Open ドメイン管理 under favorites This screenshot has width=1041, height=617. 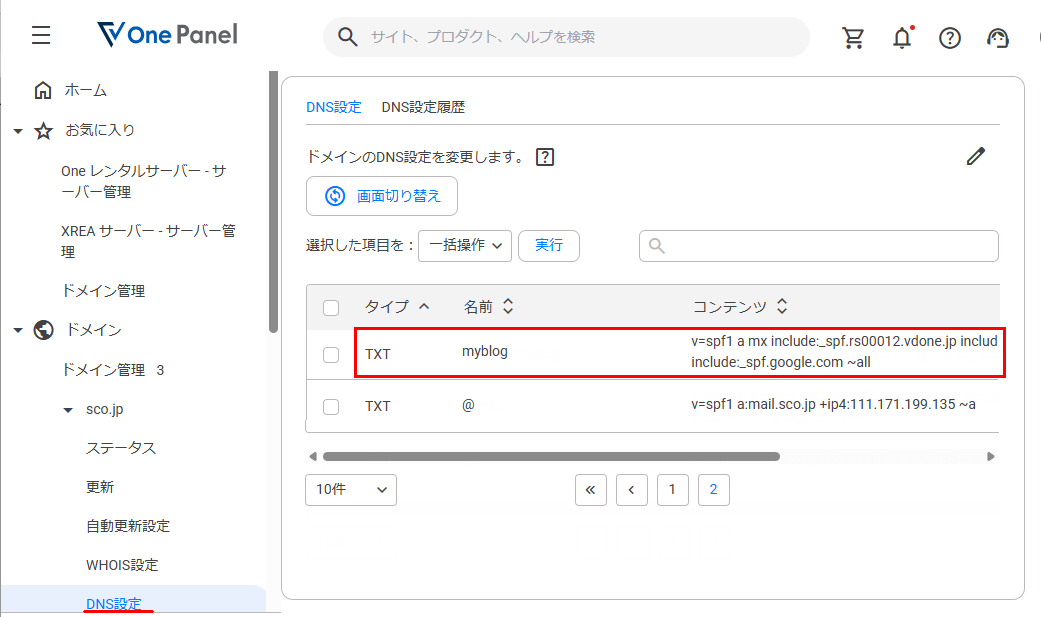pos(103,291)
